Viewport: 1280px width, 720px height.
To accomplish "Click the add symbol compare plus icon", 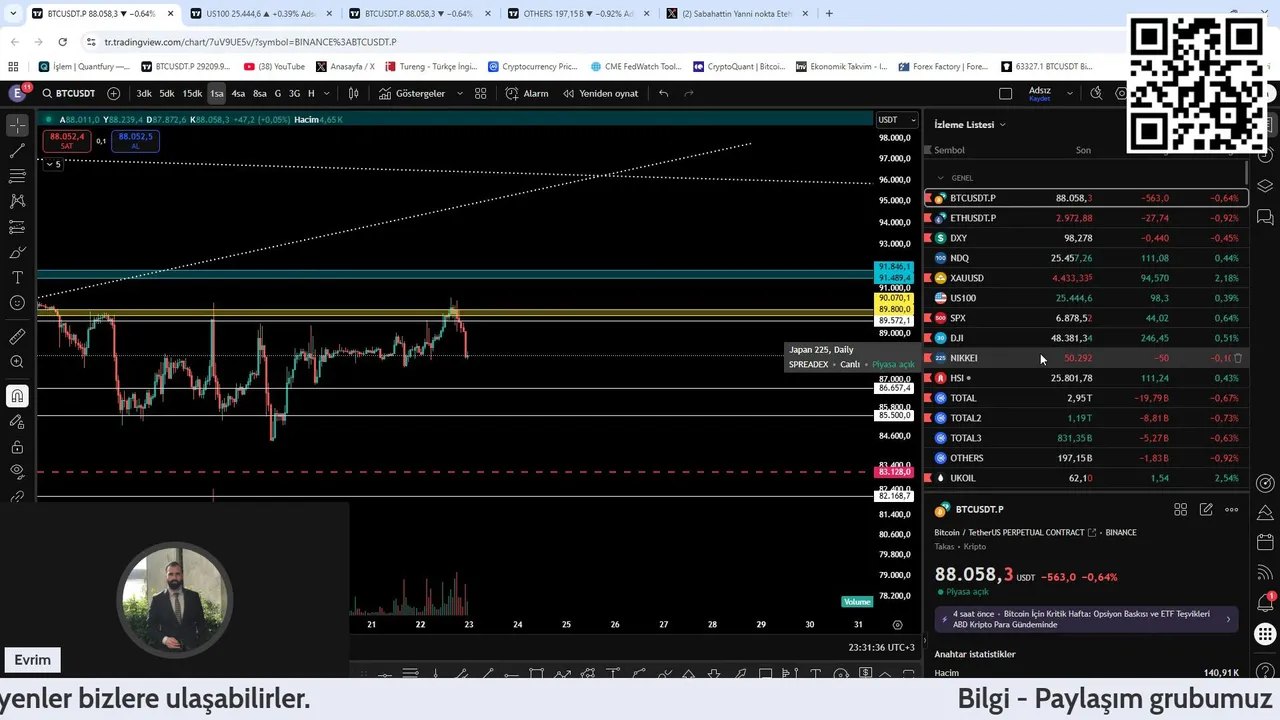I will (x=113, y=93).
